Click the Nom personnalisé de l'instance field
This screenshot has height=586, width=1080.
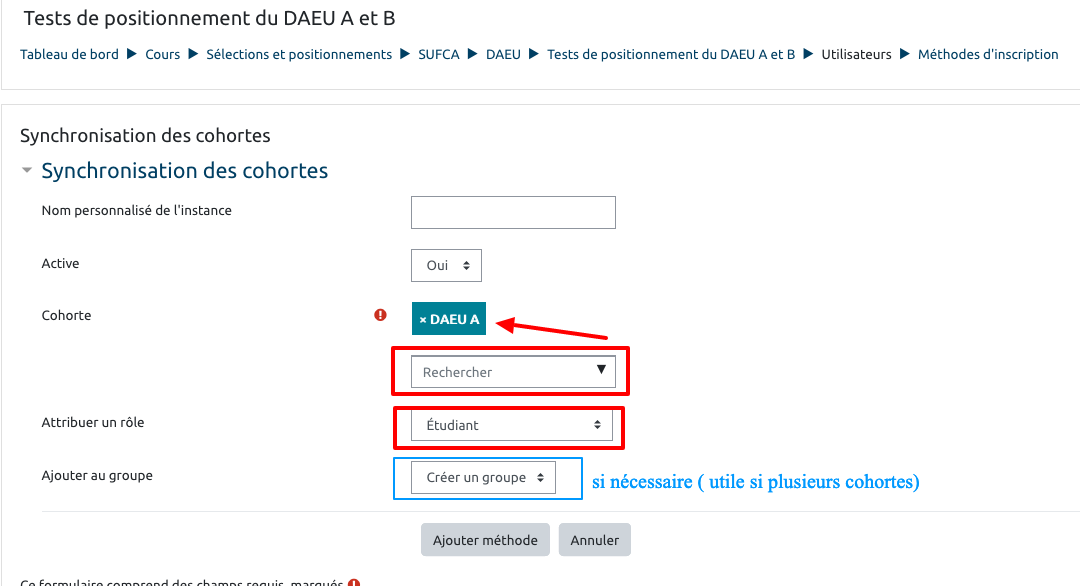[513, 212]
